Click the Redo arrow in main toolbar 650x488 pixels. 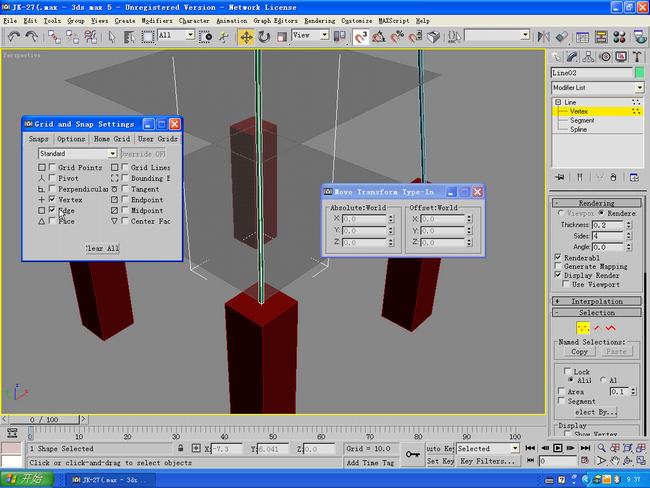(32, 37)
